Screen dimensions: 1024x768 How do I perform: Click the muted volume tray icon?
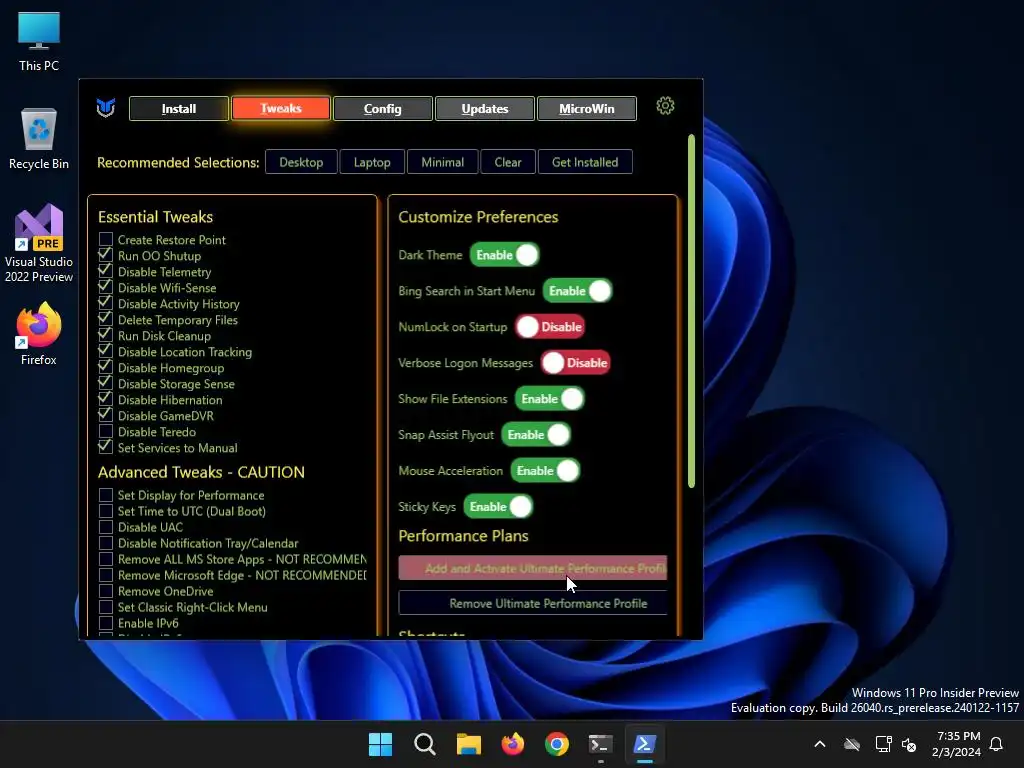(908, 744)
